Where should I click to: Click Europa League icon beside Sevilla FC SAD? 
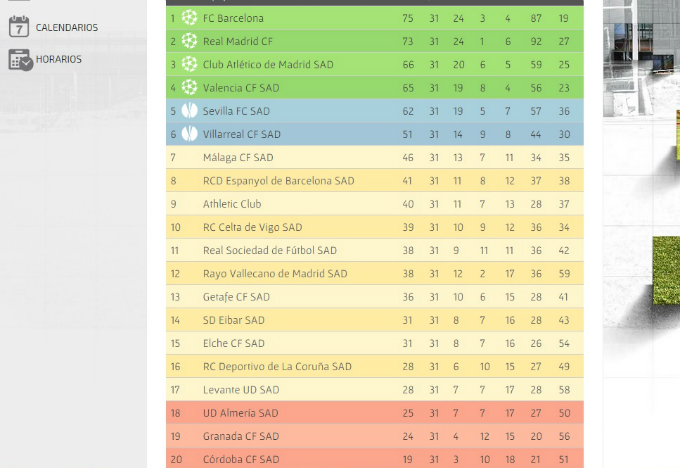189,111
